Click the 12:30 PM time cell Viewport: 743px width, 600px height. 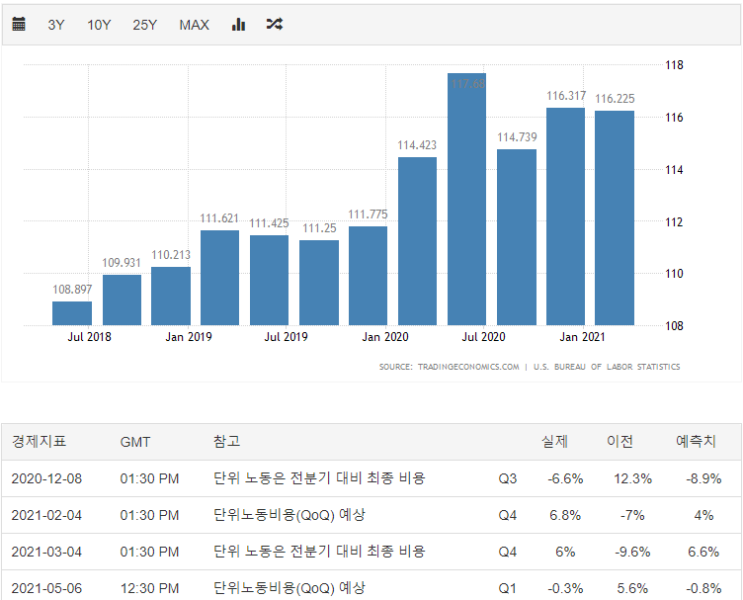click(x=150, y=589)
